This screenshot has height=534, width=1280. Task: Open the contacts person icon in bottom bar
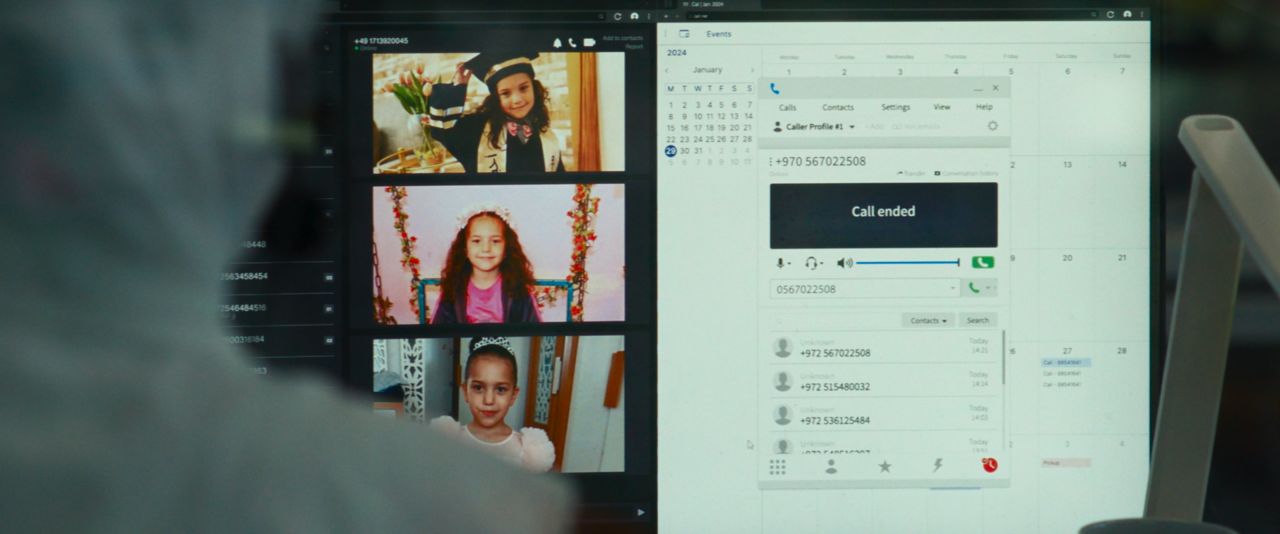tap(831, 466)
